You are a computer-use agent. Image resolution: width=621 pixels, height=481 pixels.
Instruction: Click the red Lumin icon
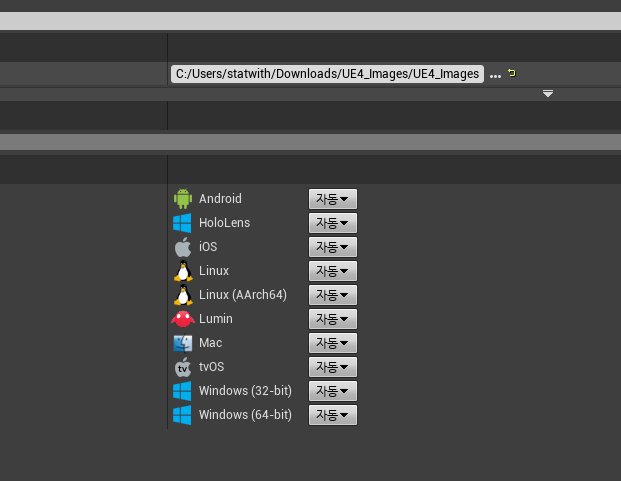pos(183,319)
